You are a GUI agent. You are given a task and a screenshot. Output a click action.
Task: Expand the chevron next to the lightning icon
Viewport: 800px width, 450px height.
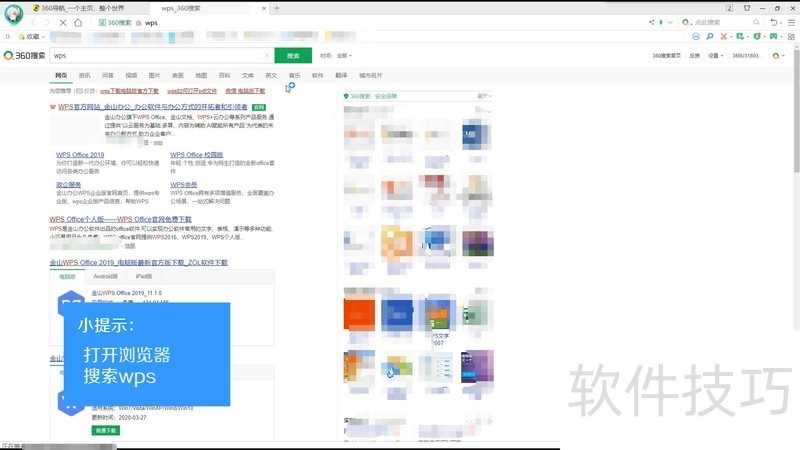click(670, 22)
